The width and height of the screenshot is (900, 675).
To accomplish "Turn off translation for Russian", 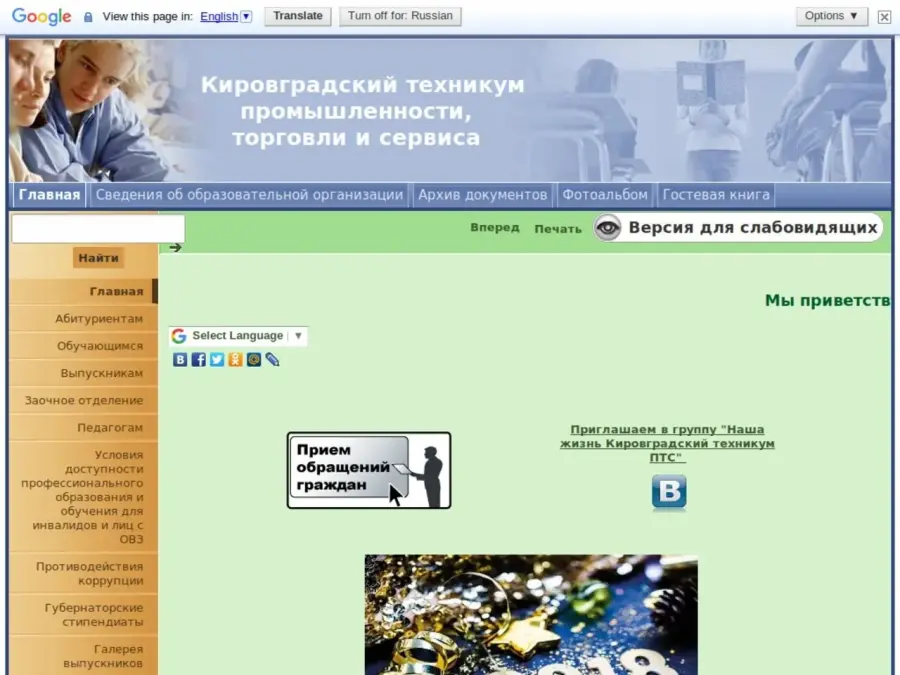I will tap(400, 16).
